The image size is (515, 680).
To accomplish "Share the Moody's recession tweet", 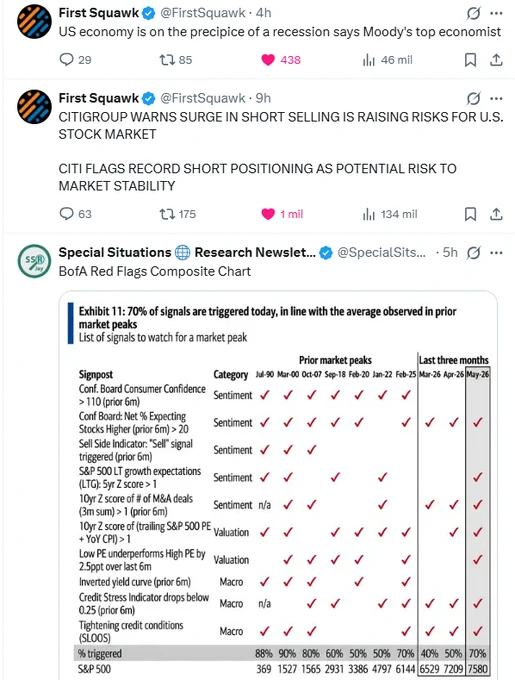I will (496, 60).
